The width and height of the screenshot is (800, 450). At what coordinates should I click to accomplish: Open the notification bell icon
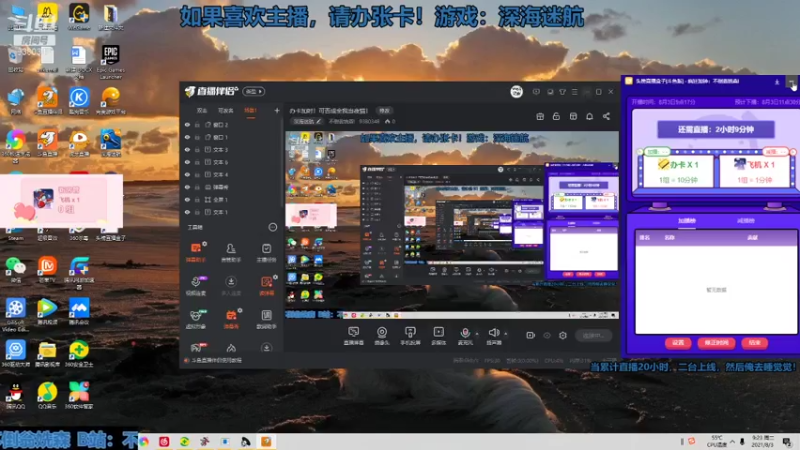coord(589,116)
